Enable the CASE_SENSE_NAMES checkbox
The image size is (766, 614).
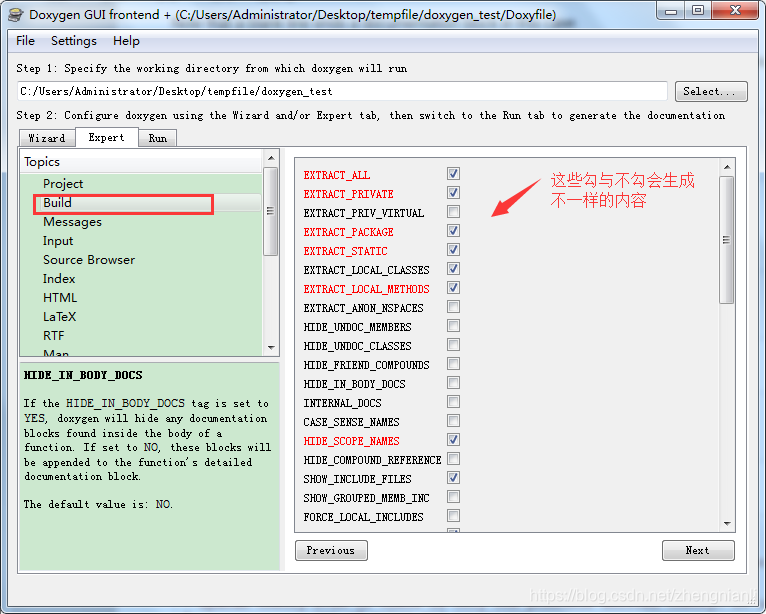tap(453, 421)
